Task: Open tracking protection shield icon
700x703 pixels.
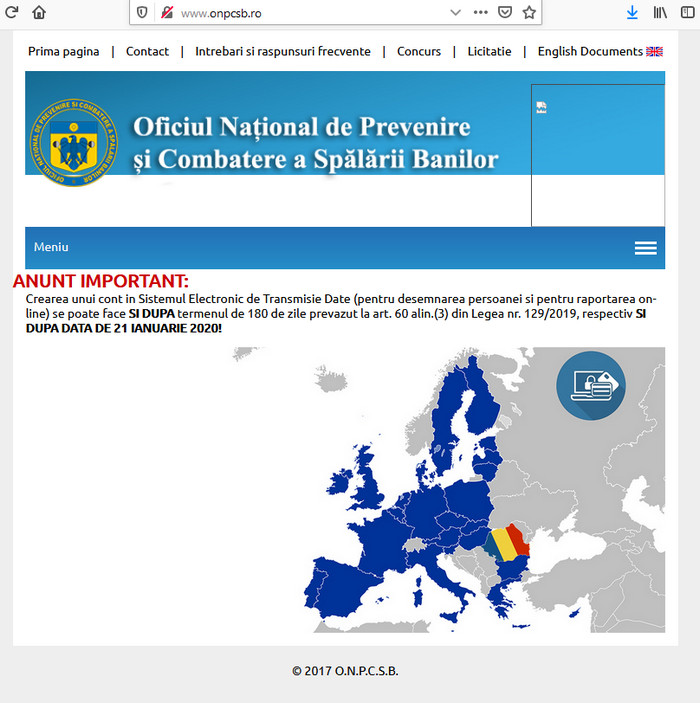Action: (142, 13)
